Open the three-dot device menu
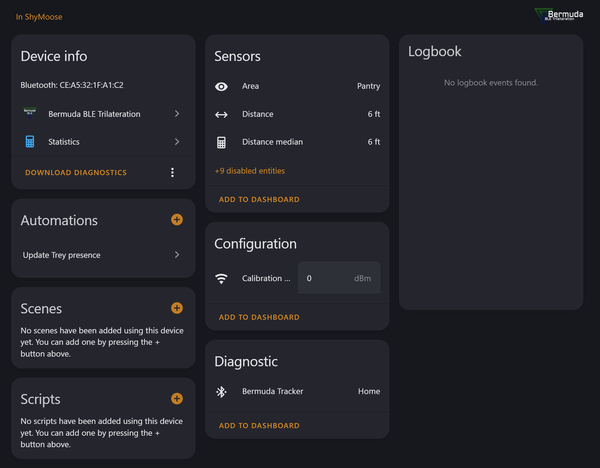The width and height of the screenshot is (600, 468). coord(172,173)
